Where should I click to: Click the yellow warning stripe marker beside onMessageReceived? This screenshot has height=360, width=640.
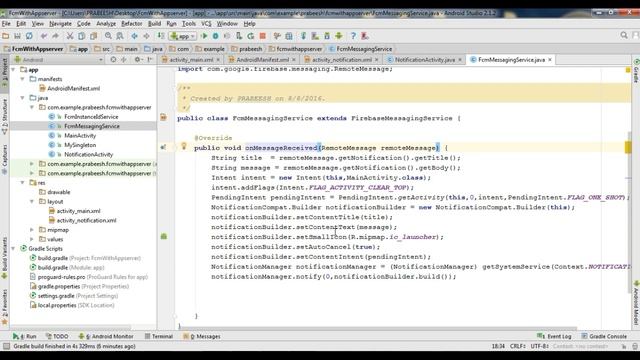[628, 147]
